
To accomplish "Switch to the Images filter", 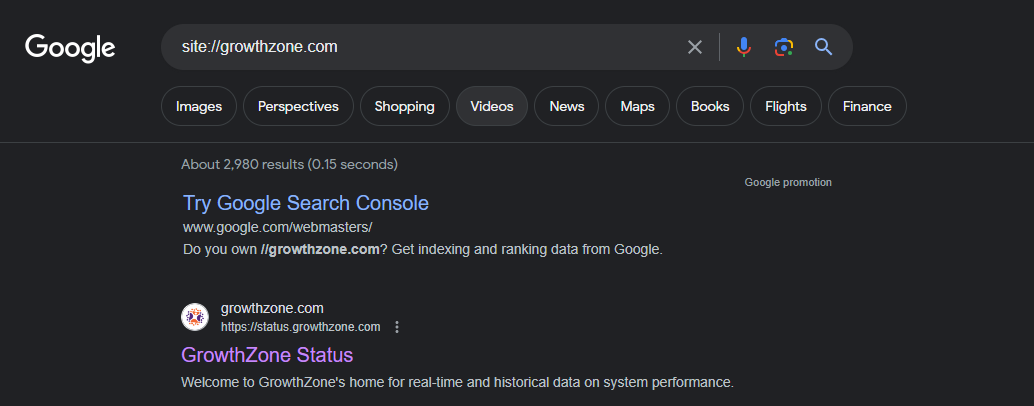I will tap(199, 106).
